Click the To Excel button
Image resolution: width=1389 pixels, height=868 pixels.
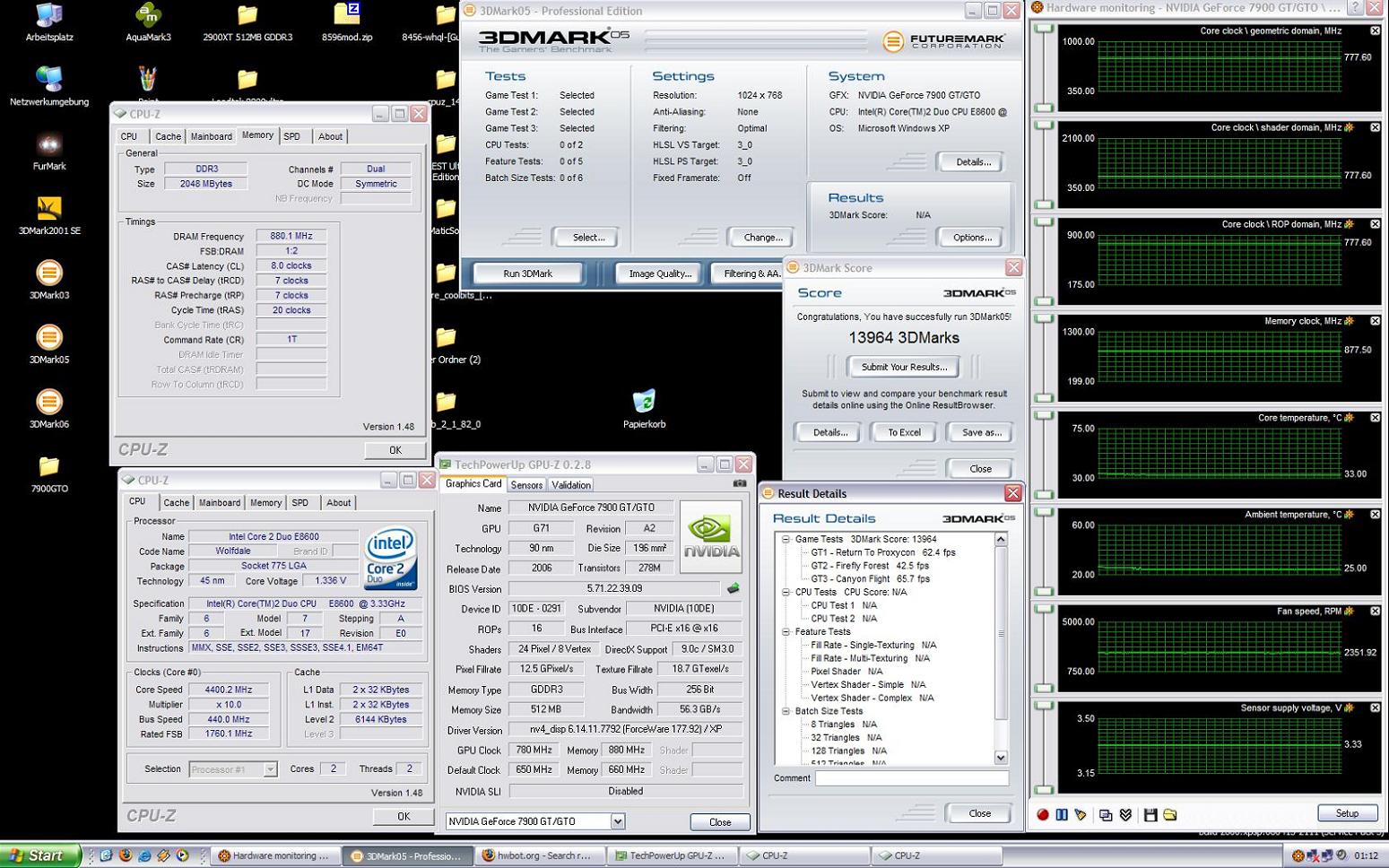coord(904,432)
